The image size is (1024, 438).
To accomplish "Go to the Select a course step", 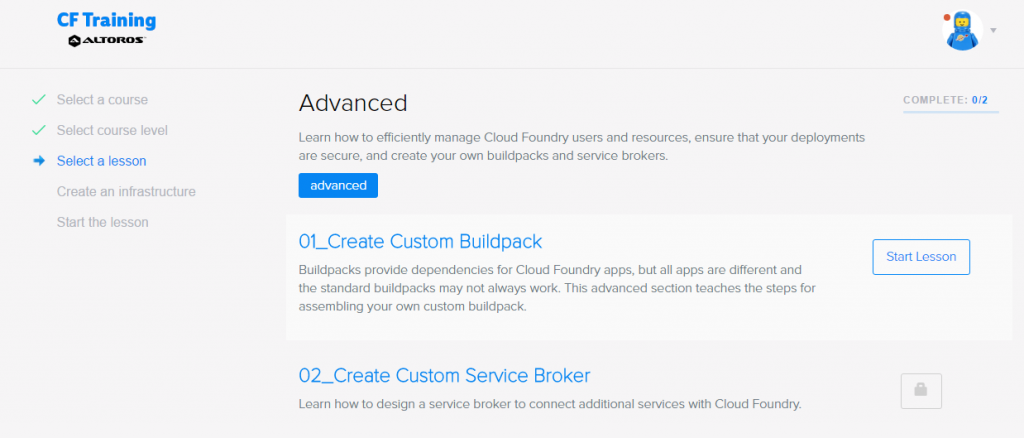I will (x=102, y=100).
